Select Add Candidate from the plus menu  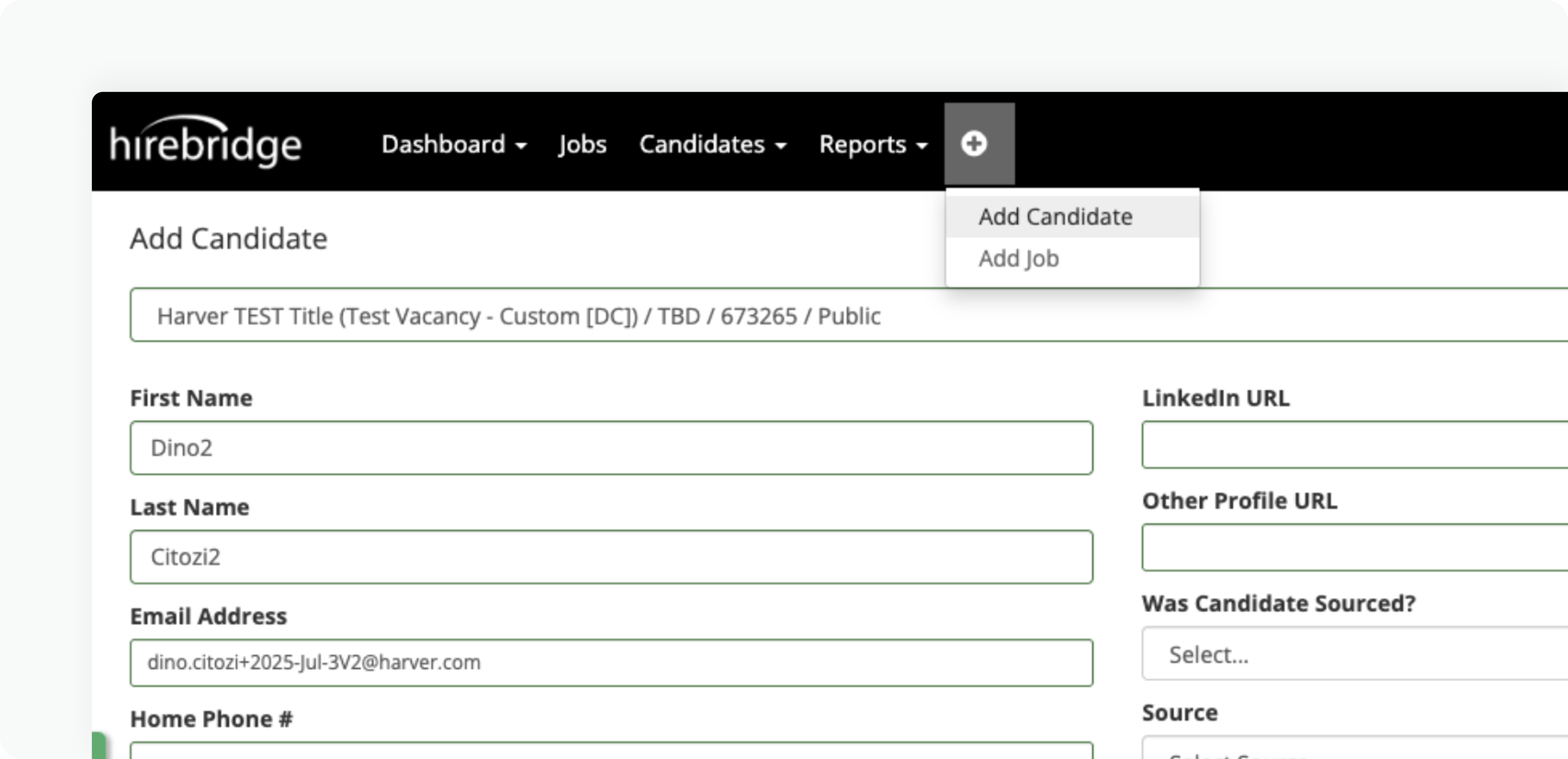coord(1055,216)
